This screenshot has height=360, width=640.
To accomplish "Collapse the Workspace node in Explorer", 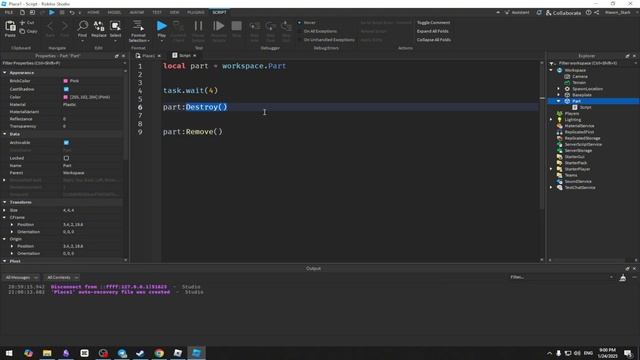I will (551, 70).
